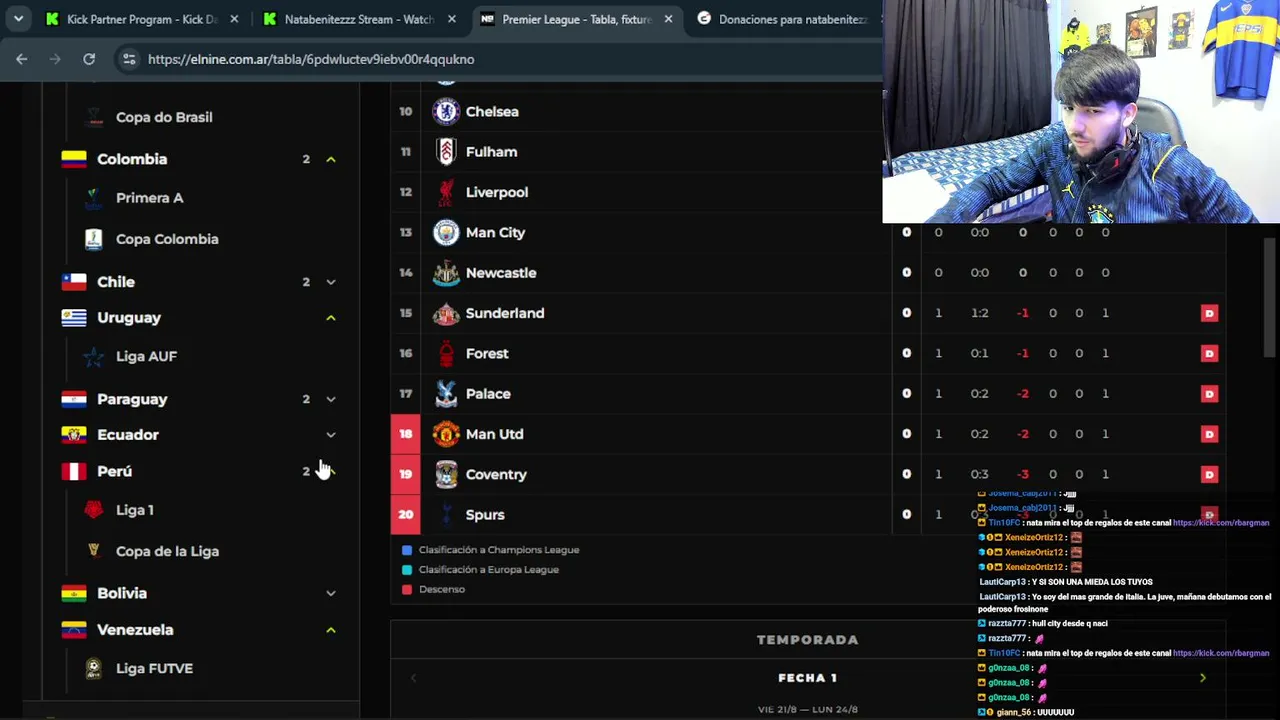Open the Primera A league icon
The width and height of the screenshot is (1280, 720).
[x=93, y=198]
